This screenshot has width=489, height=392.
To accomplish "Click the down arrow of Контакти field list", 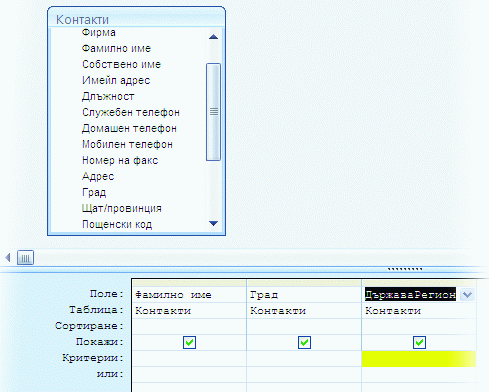I will click(213, 223).
